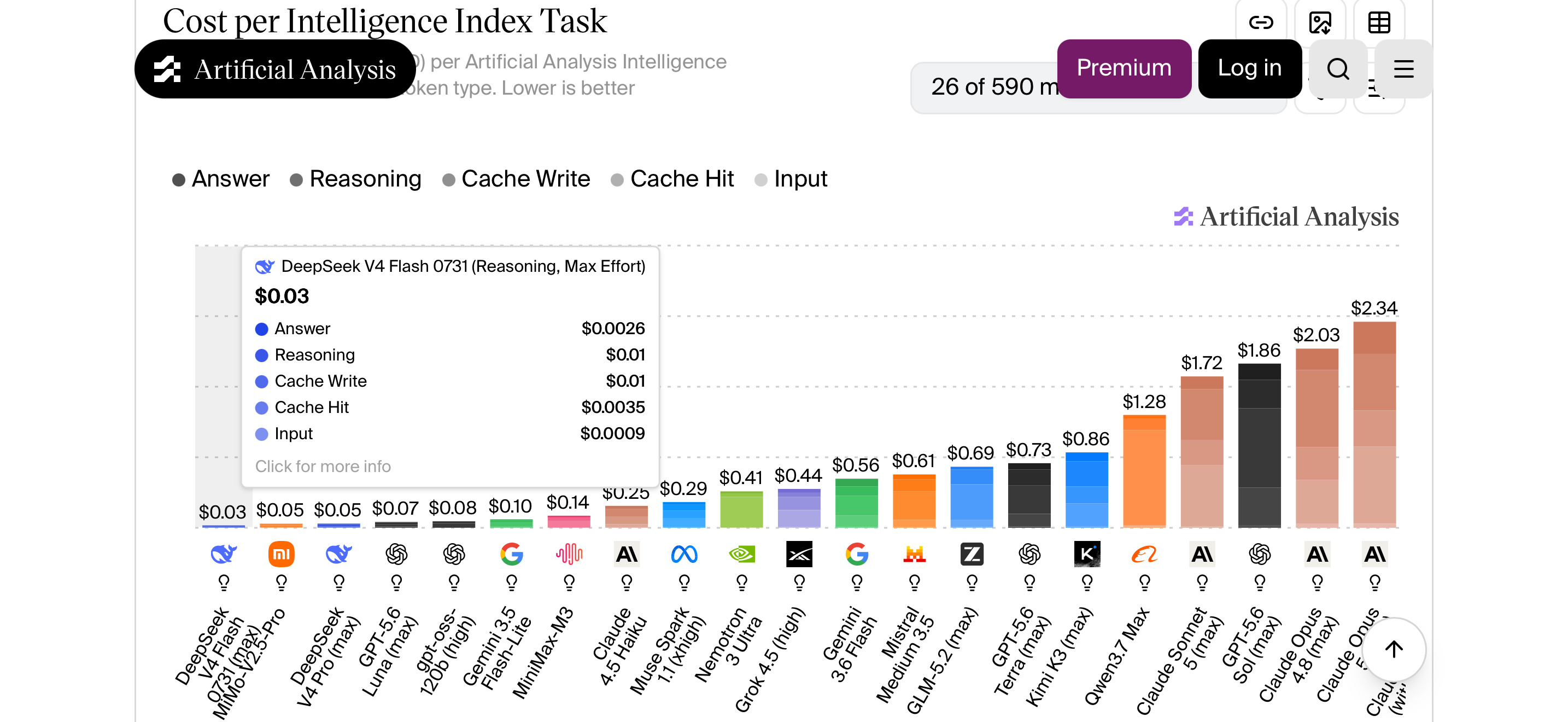
Task: Click the Premium button
Action: (x=1124, y=68)
